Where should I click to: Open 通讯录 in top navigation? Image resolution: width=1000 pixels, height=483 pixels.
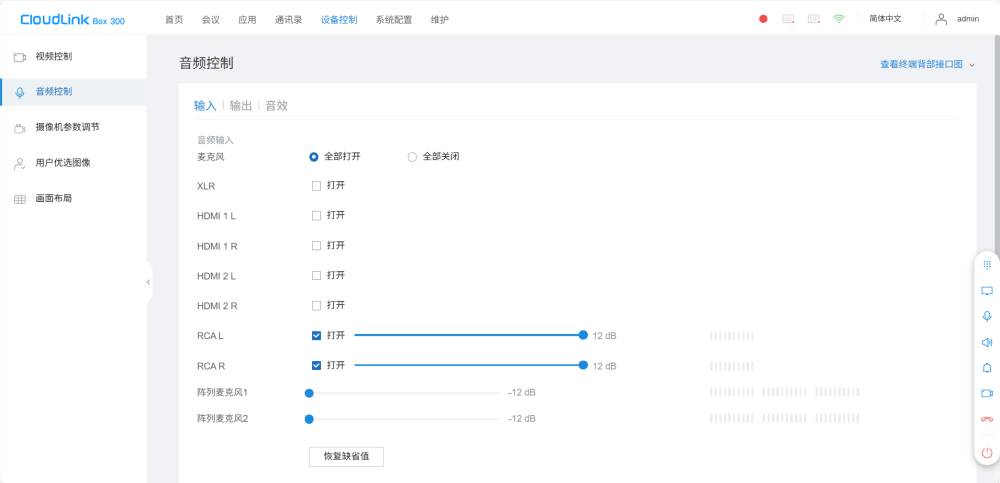pos(289,20)
